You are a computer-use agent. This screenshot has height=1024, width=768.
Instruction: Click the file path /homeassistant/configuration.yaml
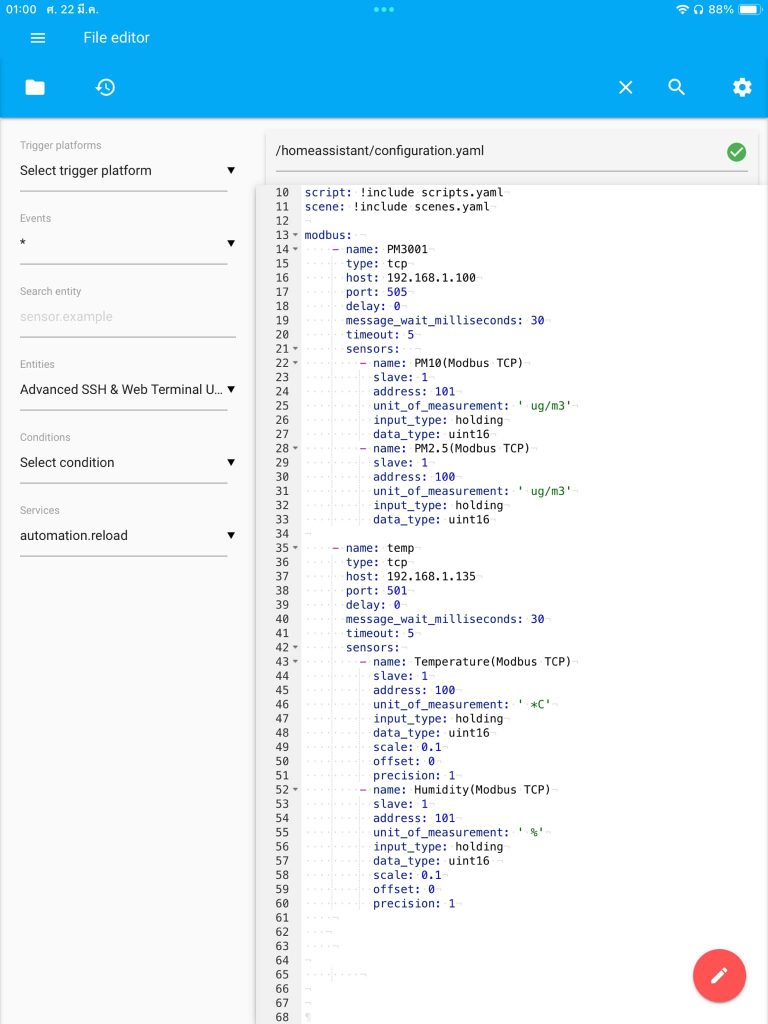coord(380,151)
